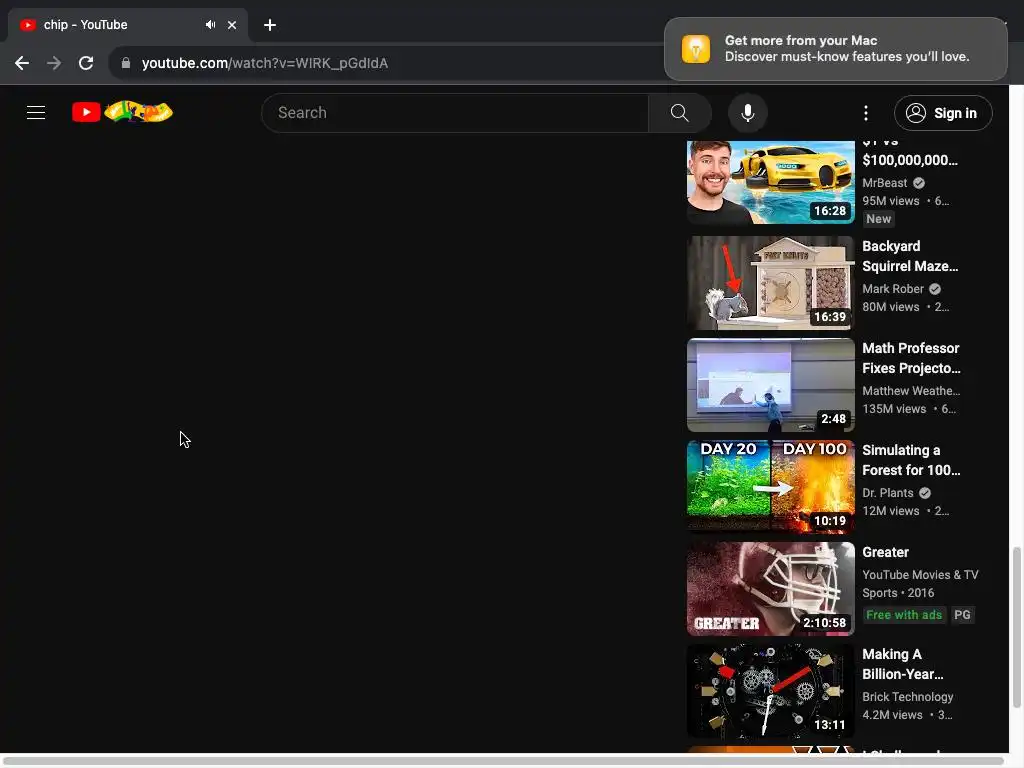Screen dimensions: 1024x768
Task: Select the chip - YouTube tab
Action: 127,25
